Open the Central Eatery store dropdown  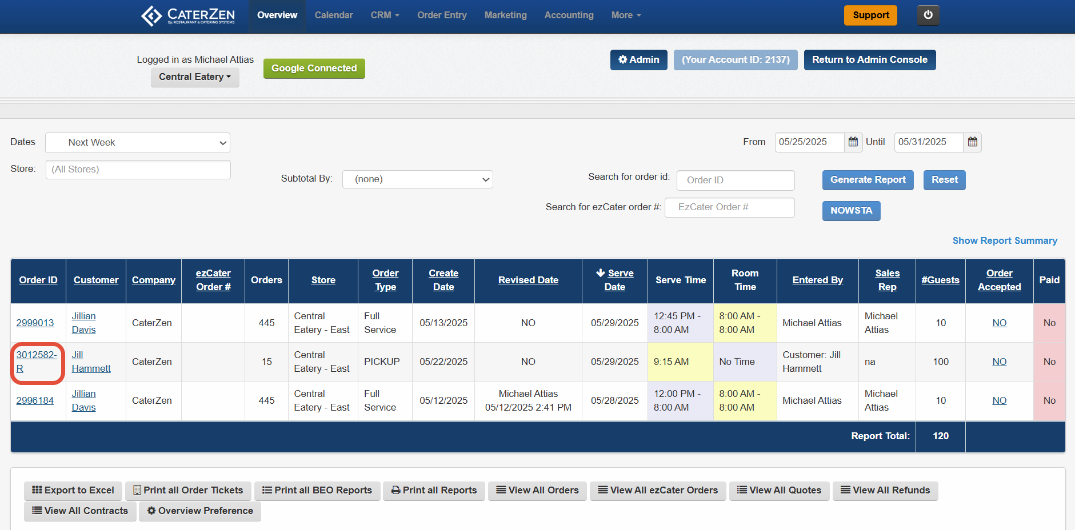point(195,77)
